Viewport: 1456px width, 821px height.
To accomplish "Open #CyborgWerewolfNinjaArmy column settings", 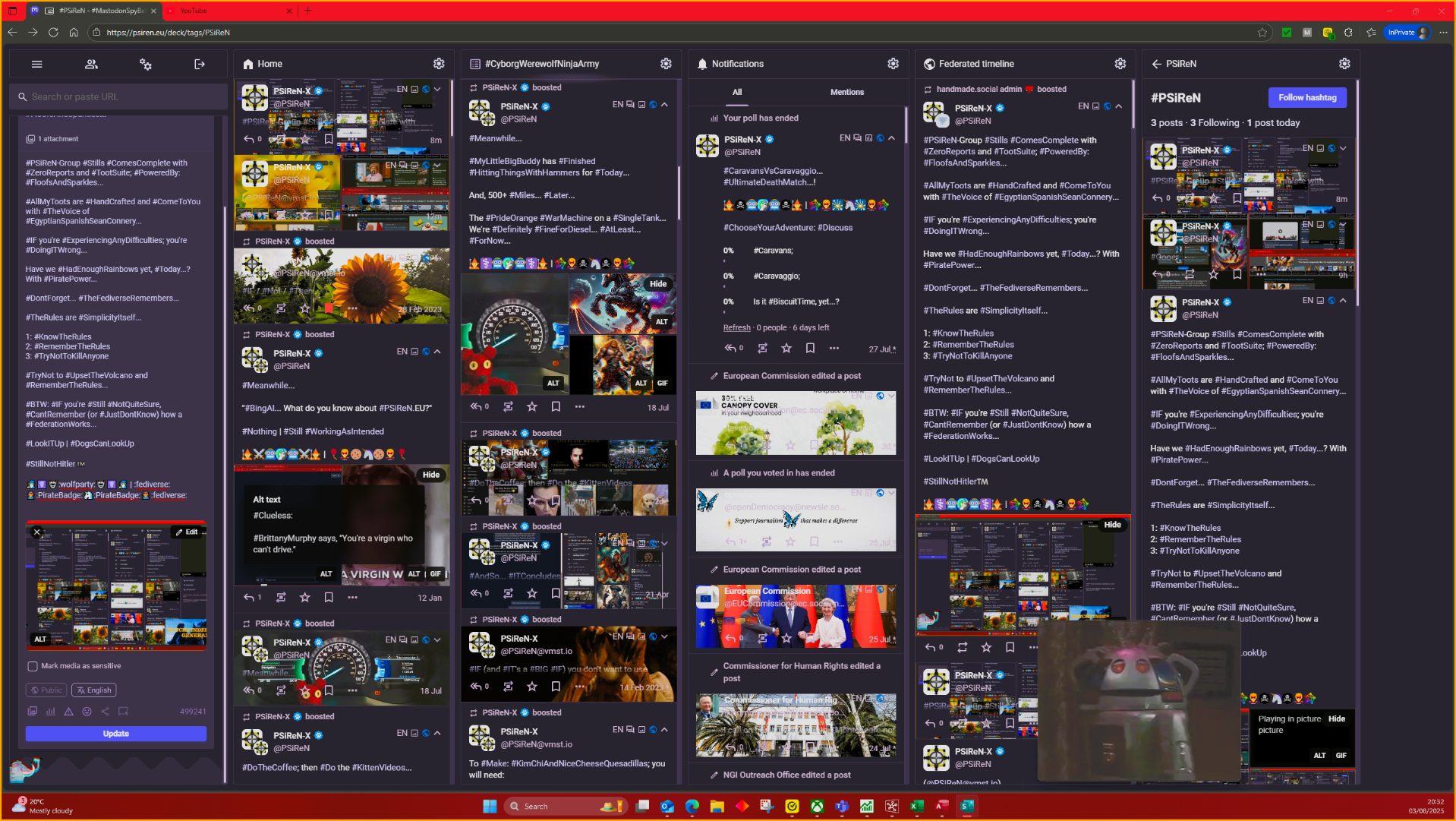I will pos(666,64).
